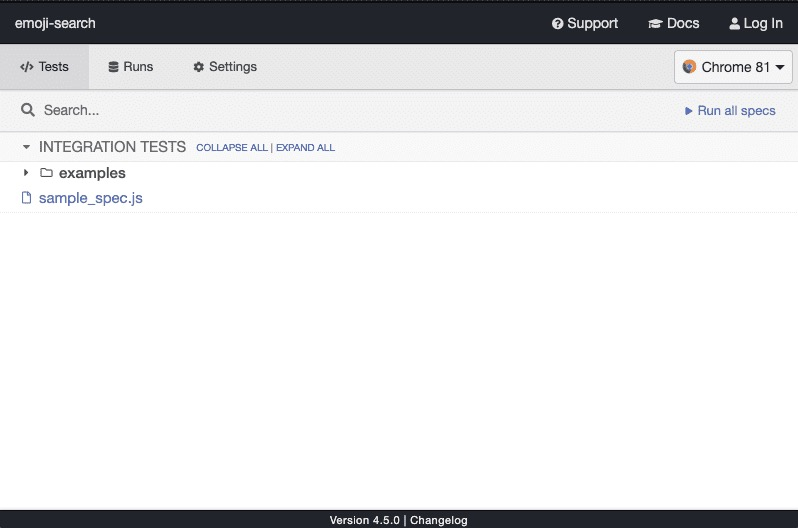Click the Runs database icon
Viewport: 798px width, 528px height.
click(x=113, y=67)
